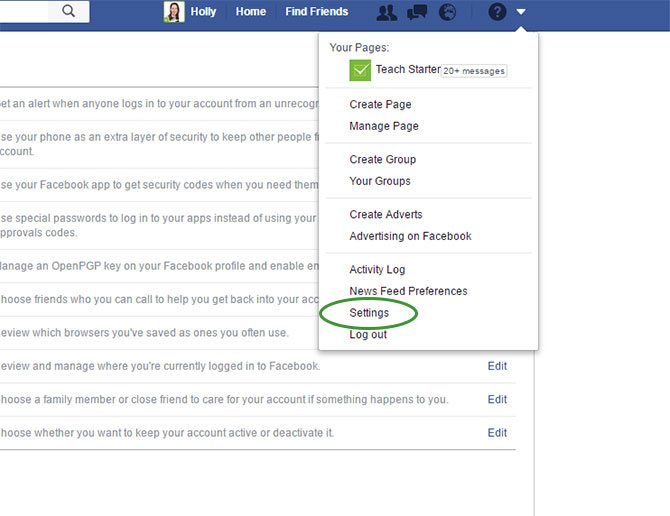Open Find Friends link
This screenshot has height=516, width=670.
[x=317, y=12]
